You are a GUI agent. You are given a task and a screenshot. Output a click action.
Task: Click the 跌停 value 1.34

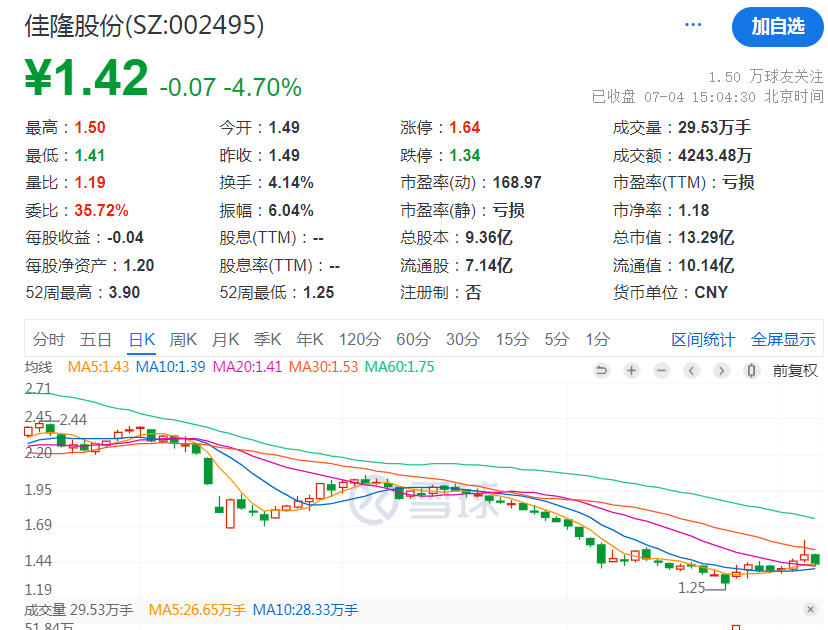465,155
